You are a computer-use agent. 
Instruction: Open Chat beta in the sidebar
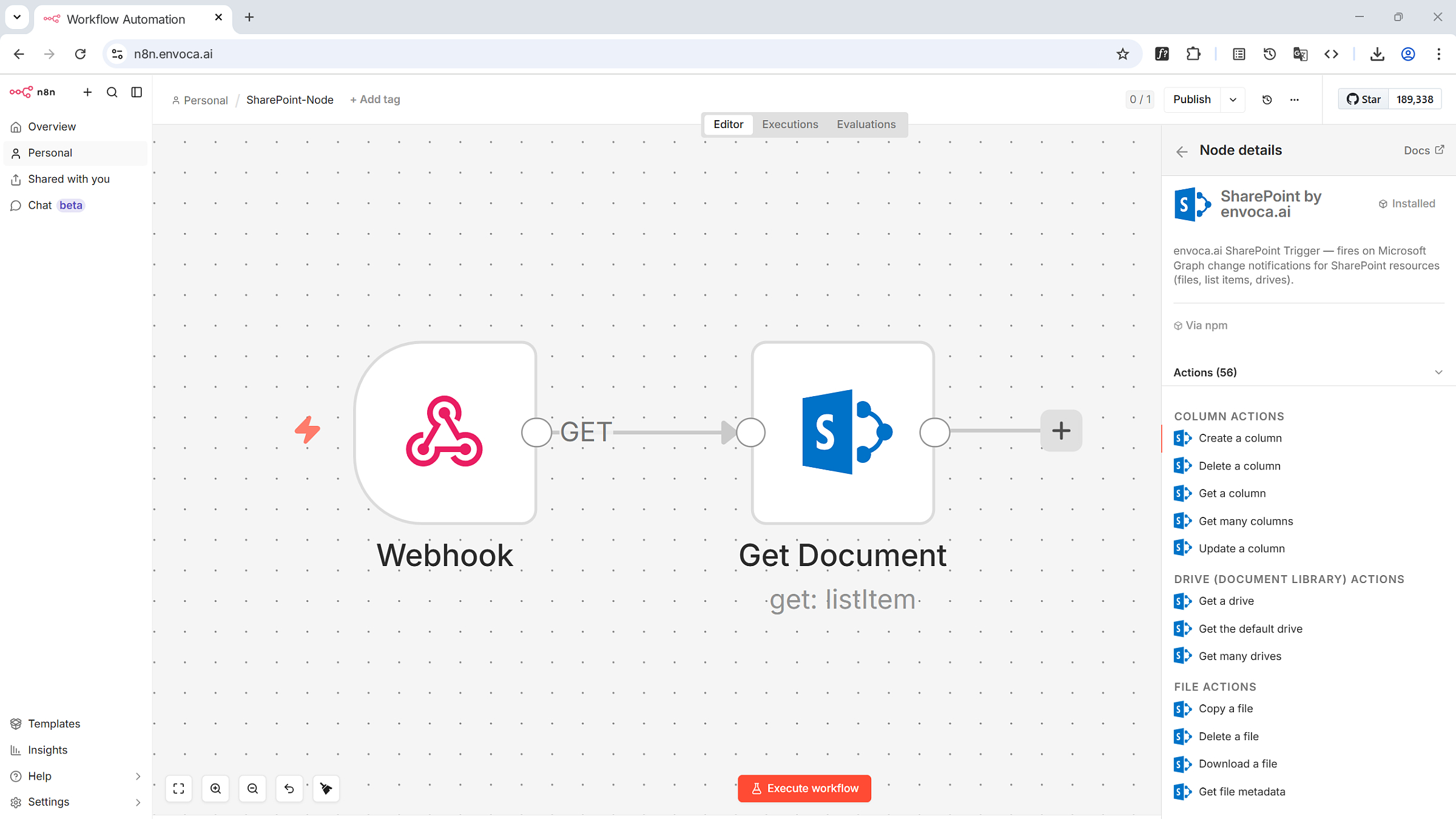pos(76,205)
